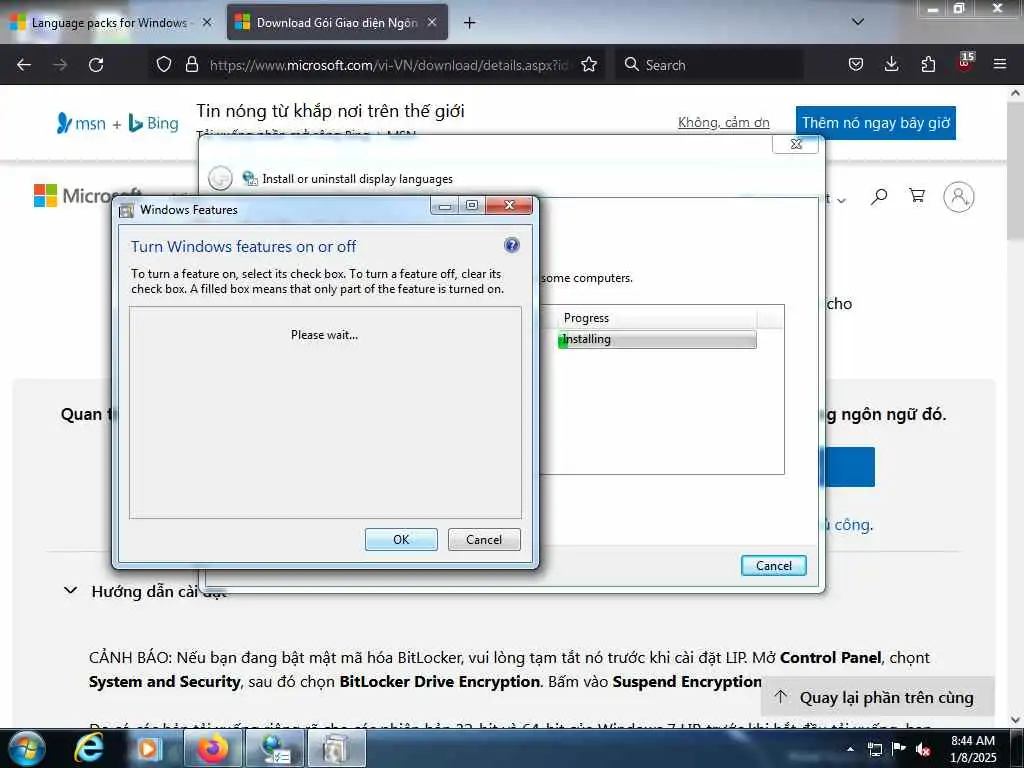Focus the Firefox Search box
This screenshot has width=1024, height=768.
709,65
